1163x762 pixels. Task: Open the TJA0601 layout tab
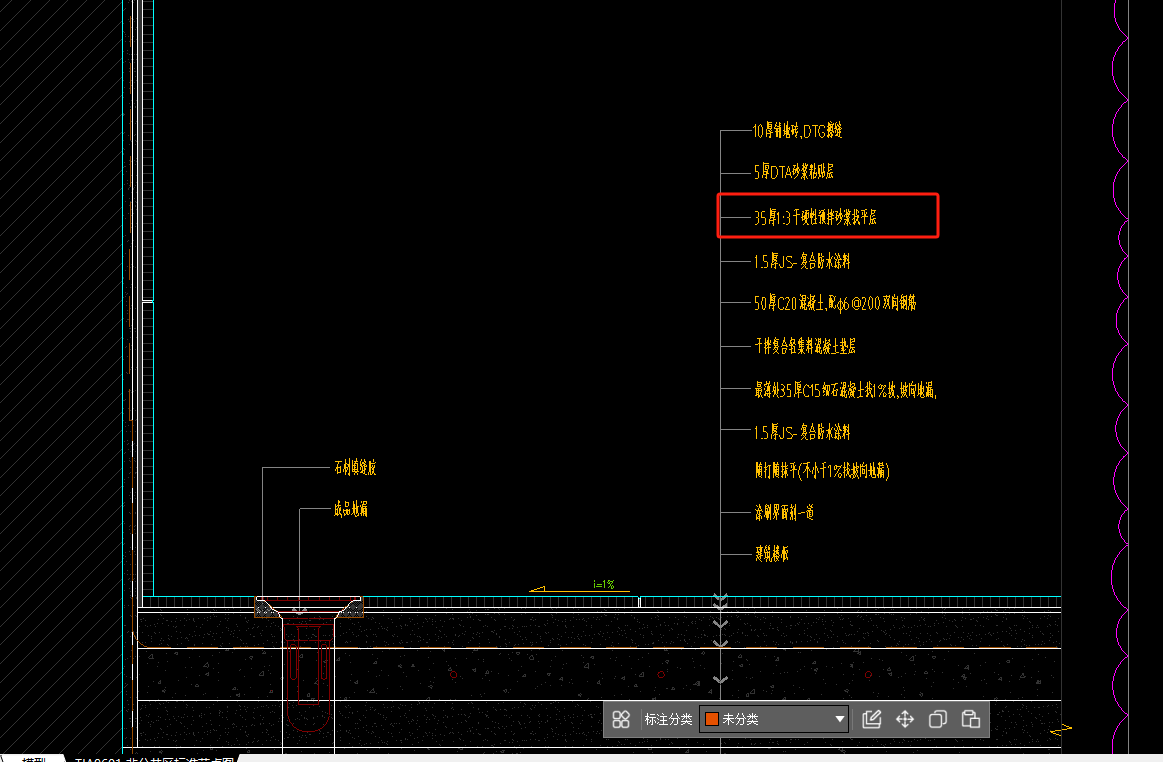155,760
